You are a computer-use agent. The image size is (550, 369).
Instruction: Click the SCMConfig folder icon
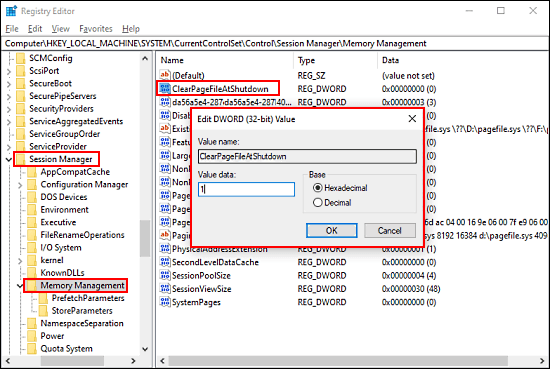[x=21, y=58]
